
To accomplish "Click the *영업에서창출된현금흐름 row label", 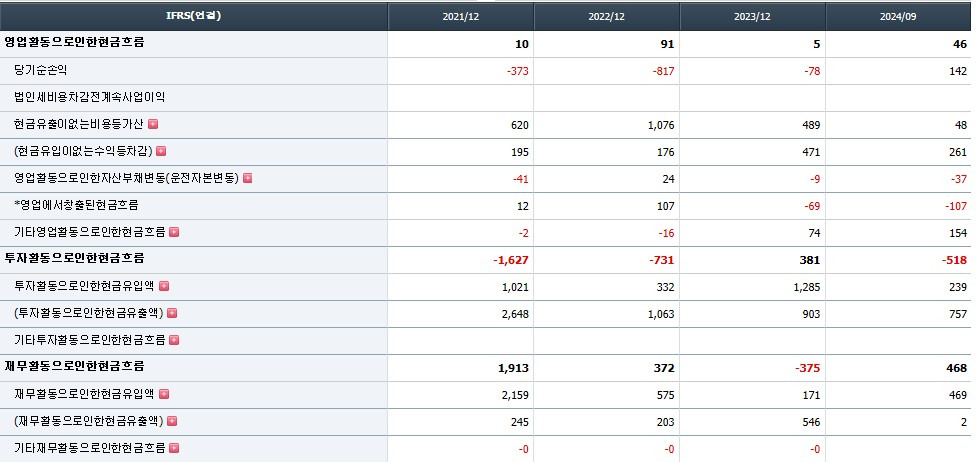I will click(76, 205).
